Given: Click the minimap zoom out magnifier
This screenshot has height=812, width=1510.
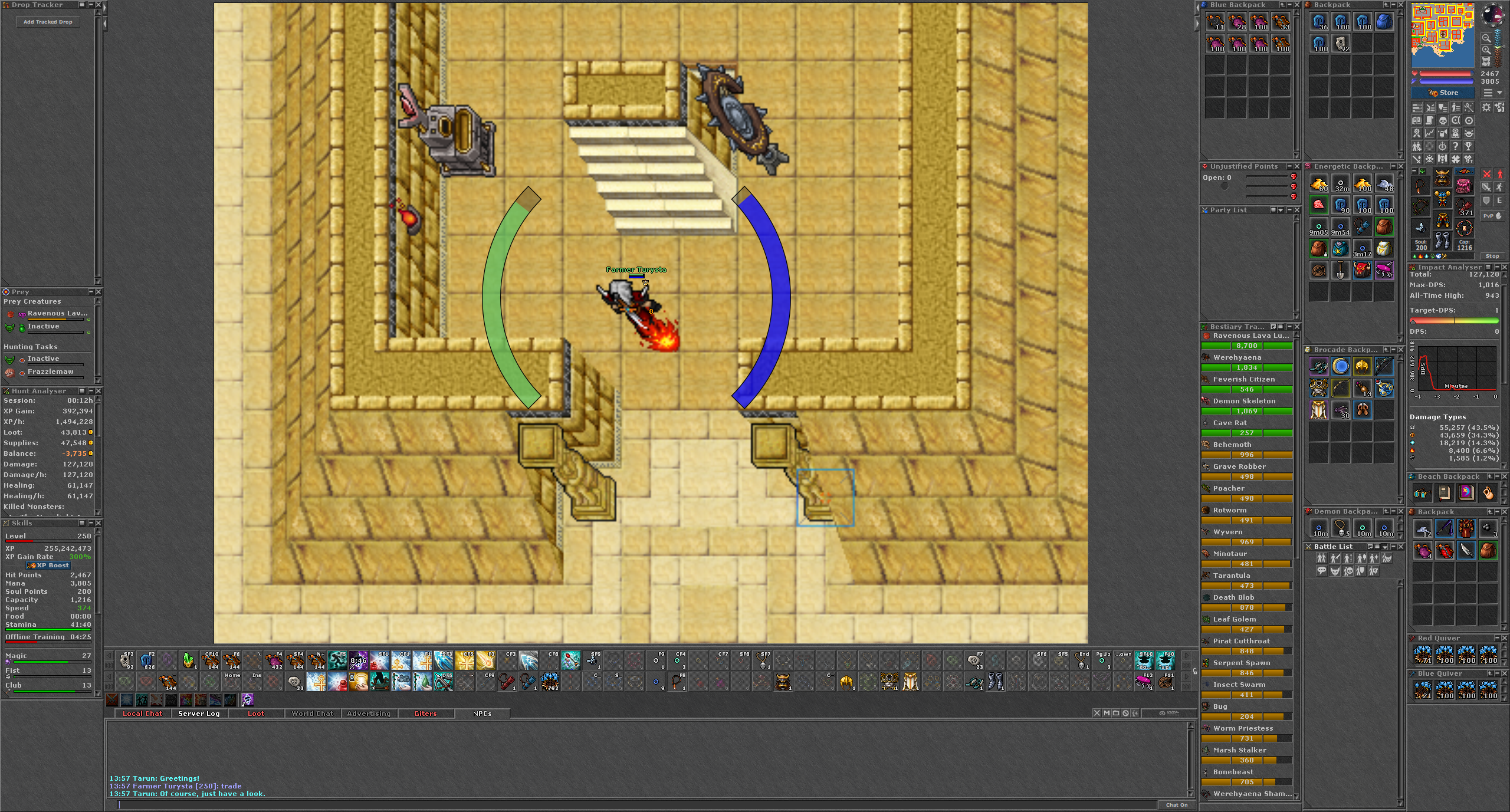Looking at the screenshot, I should coord(1486,38).
